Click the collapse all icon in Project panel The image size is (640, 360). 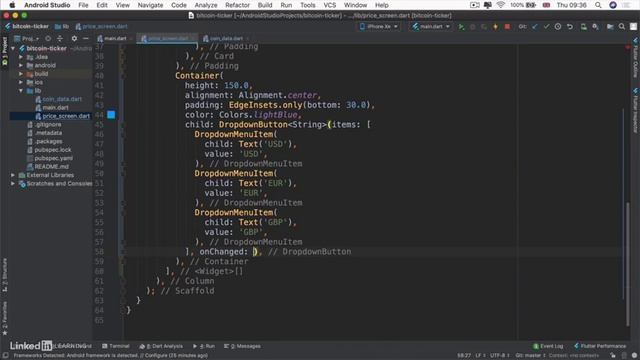(x=60, y=38)
